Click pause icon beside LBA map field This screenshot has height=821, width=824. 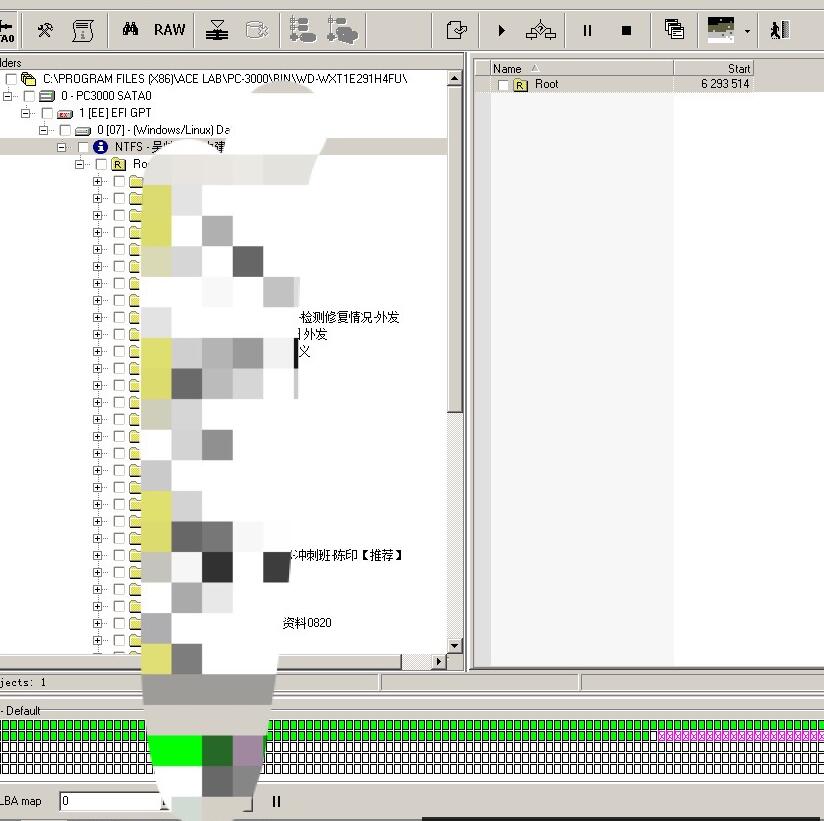276,802
